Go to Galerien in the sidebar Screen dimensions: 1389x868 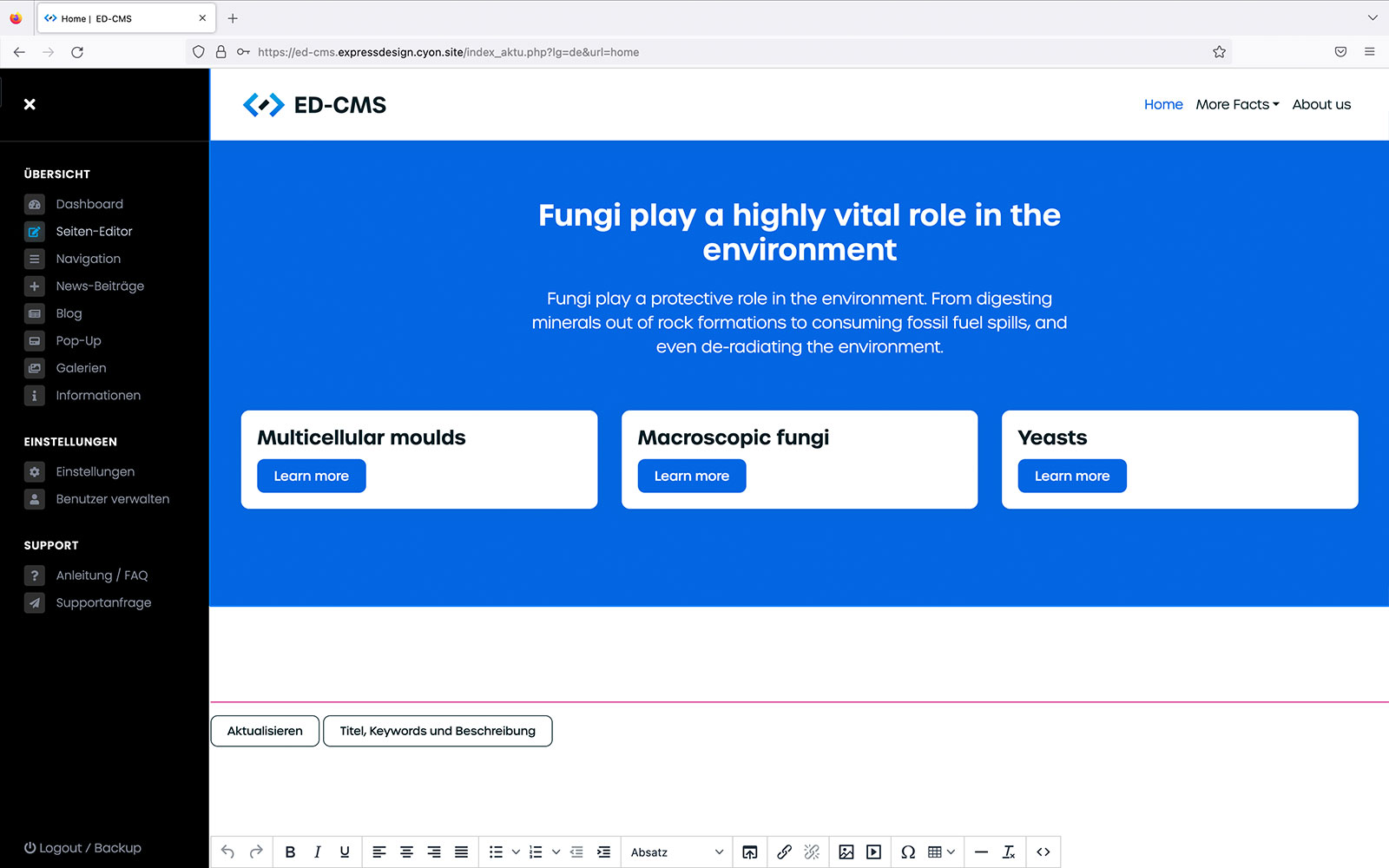[x=81, y=368]
